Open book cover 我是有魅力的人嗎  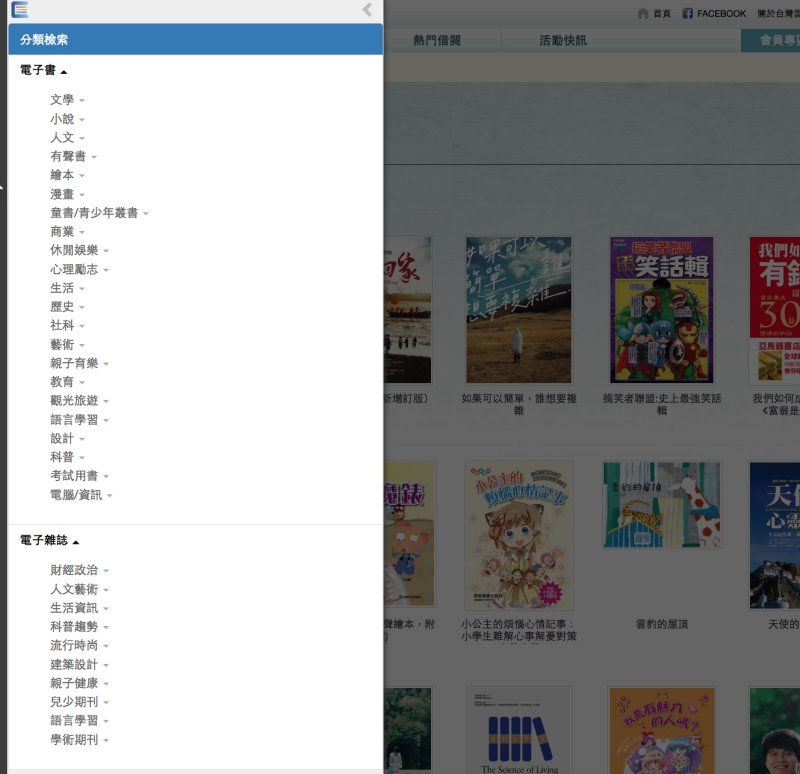point(662,730)
